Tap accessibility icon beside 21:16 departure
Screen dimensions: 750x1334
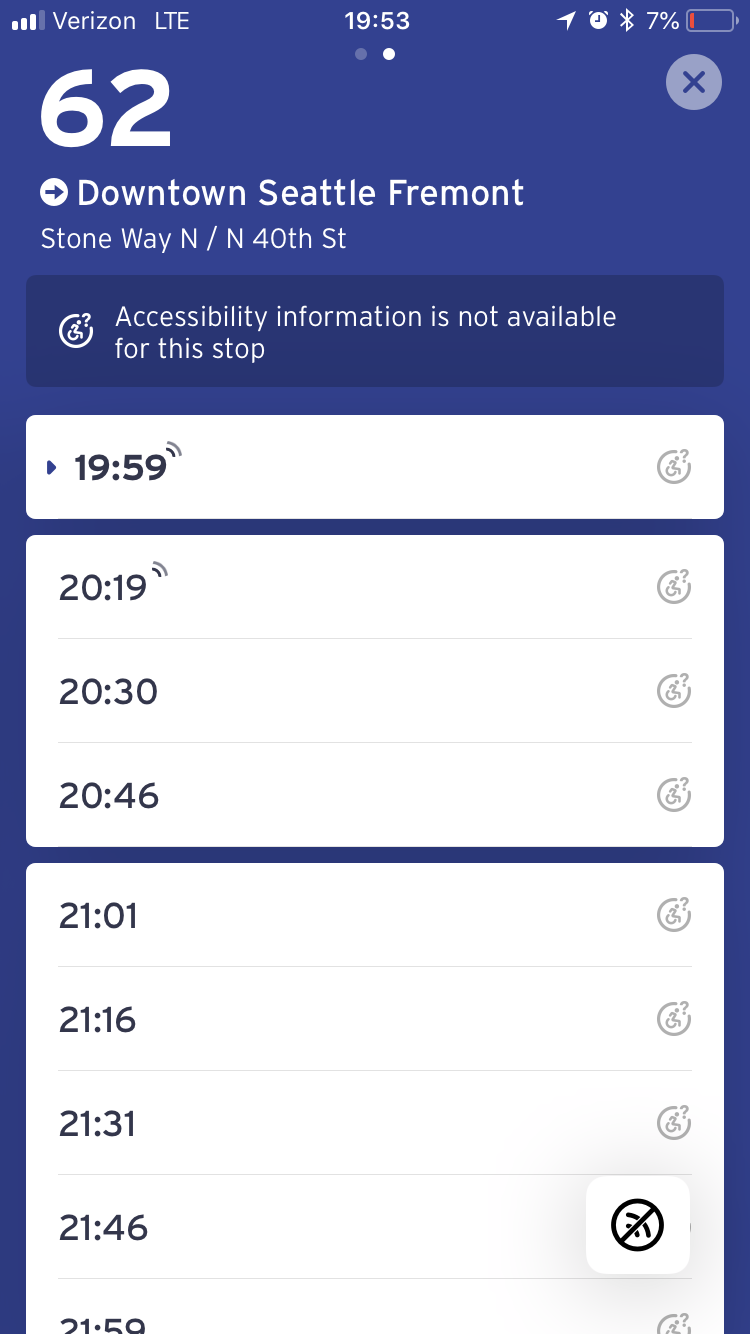(x=674, y=1019)
